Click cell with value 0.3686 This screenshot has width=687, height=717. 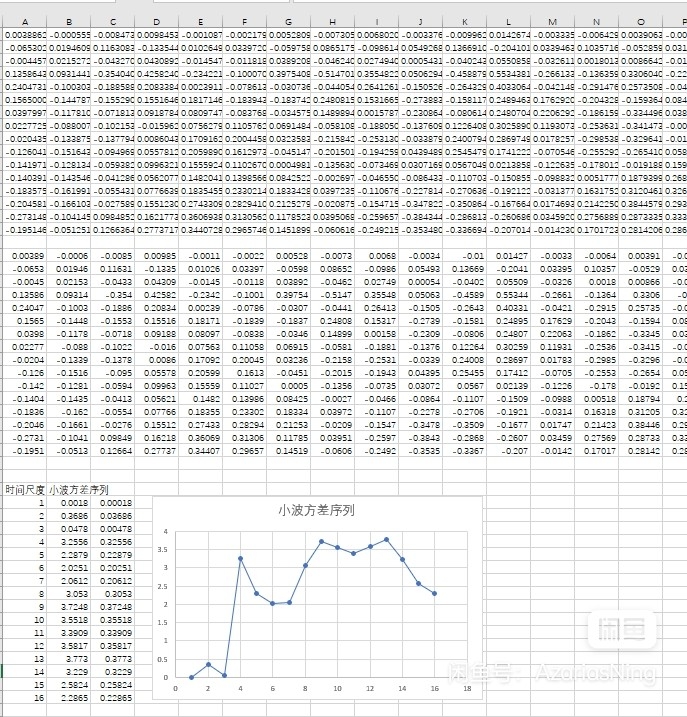69,516
